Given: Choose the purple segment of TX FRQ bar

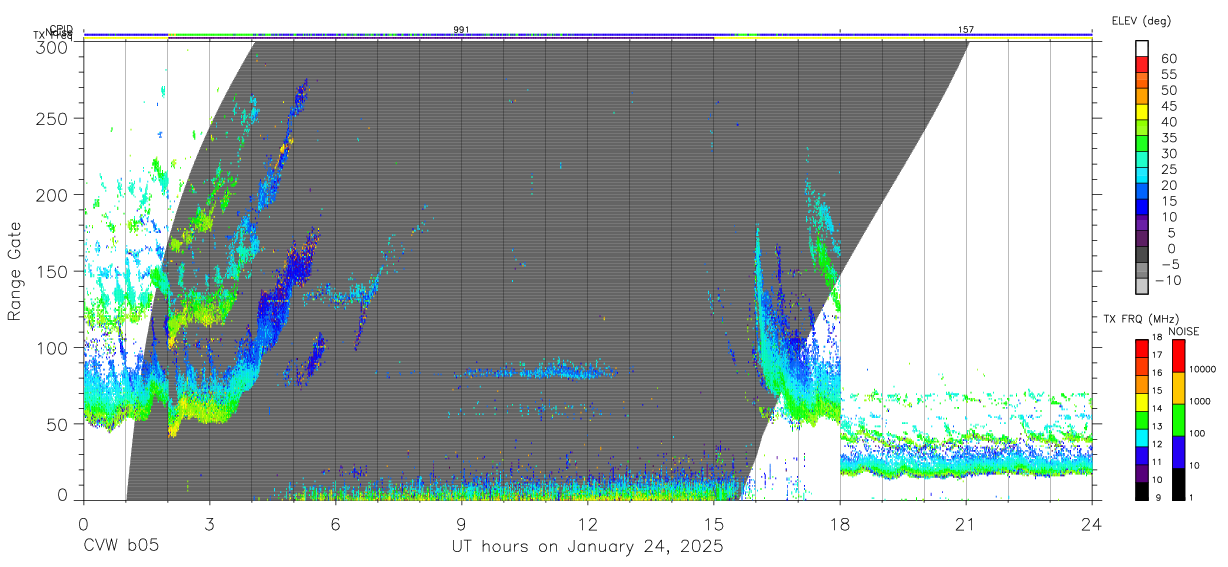Looking at the screenshot, I should pyautogui.click(x=1141, y=472).
